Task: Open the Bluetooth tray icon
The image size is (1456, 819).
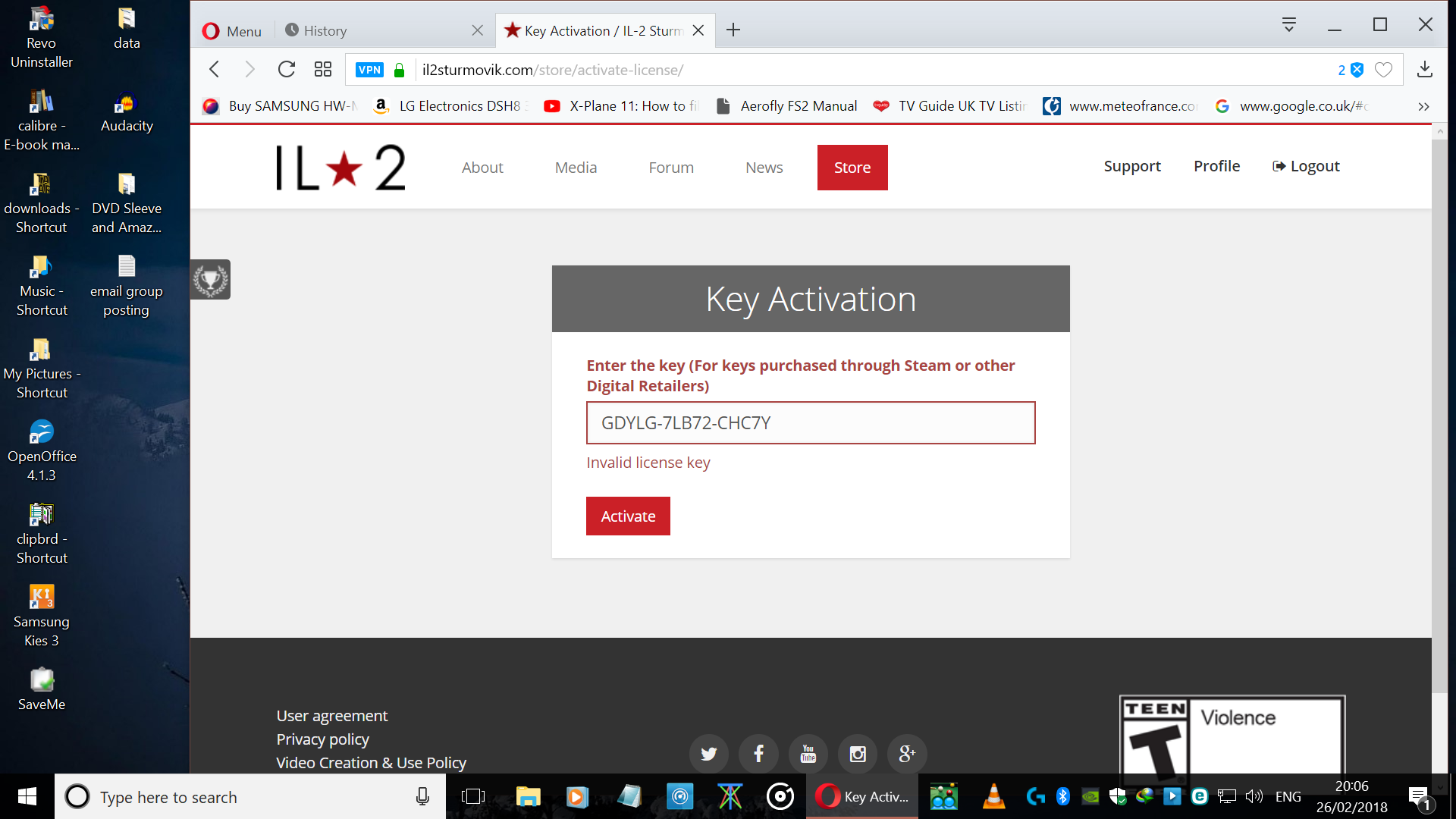Action: point(1062,796)
